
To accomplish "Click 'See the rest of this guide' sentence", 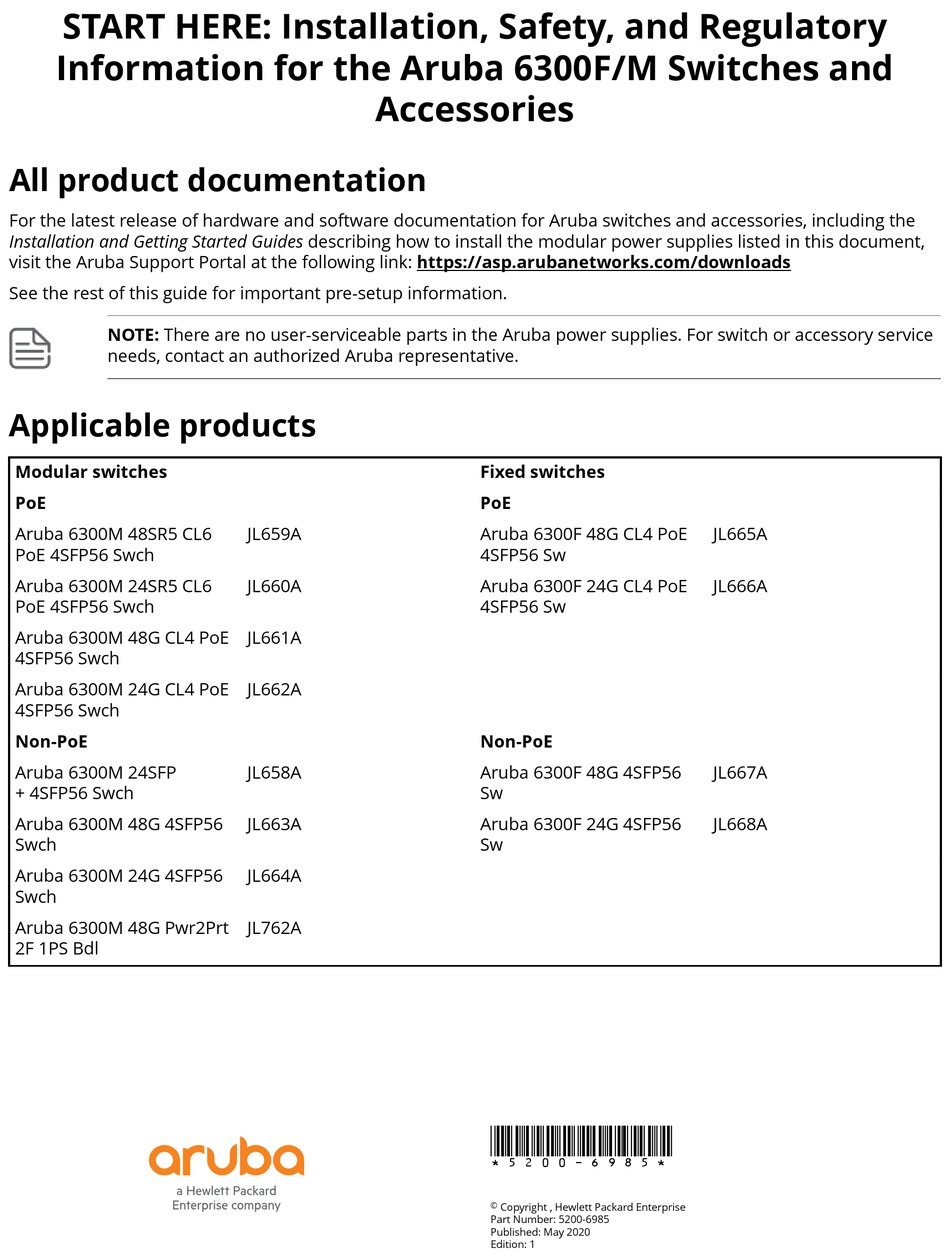I will pyautogui.click(x=258, y=293).
